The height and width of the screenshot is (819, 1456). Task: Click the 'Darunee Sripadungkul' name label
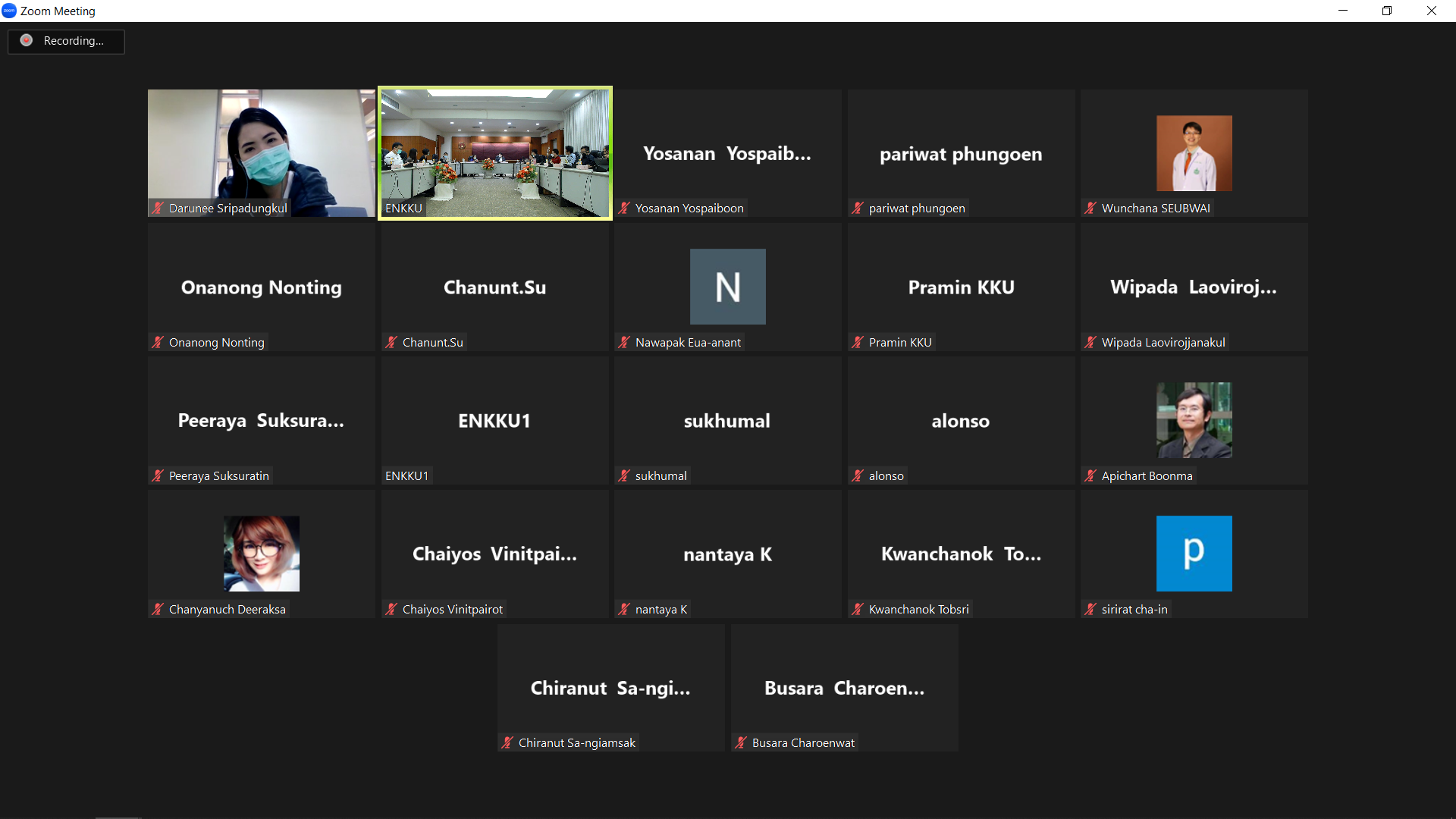[228, 208]
